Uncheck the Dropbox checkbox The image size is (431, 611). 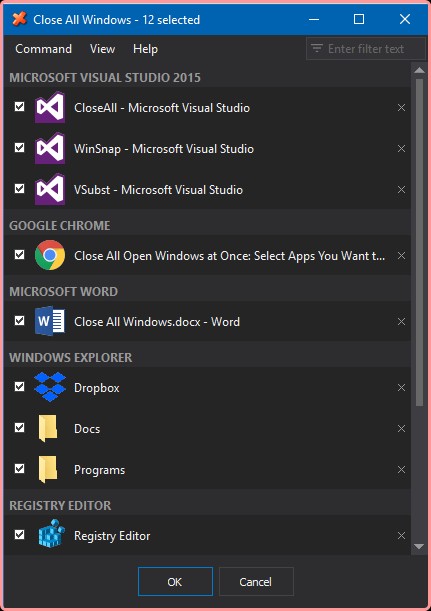pos(19,386)
